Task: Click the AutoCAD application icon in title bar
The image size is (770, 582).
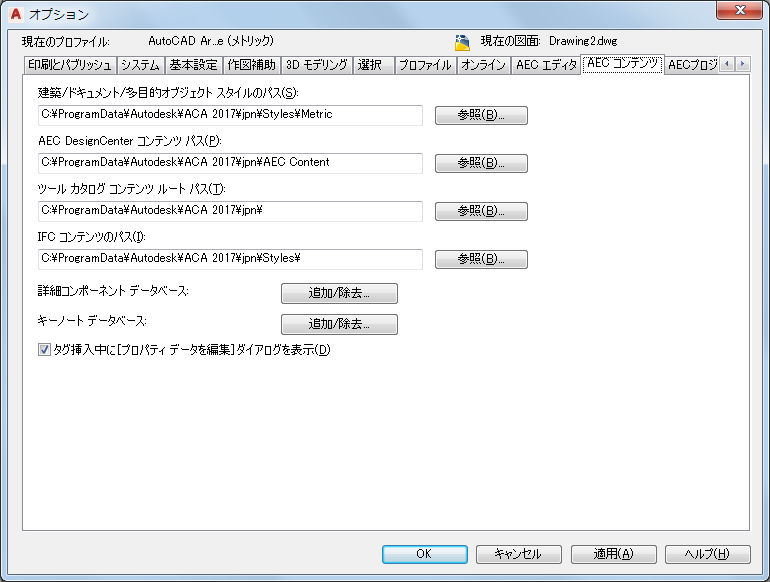Action: pos(16,14)
